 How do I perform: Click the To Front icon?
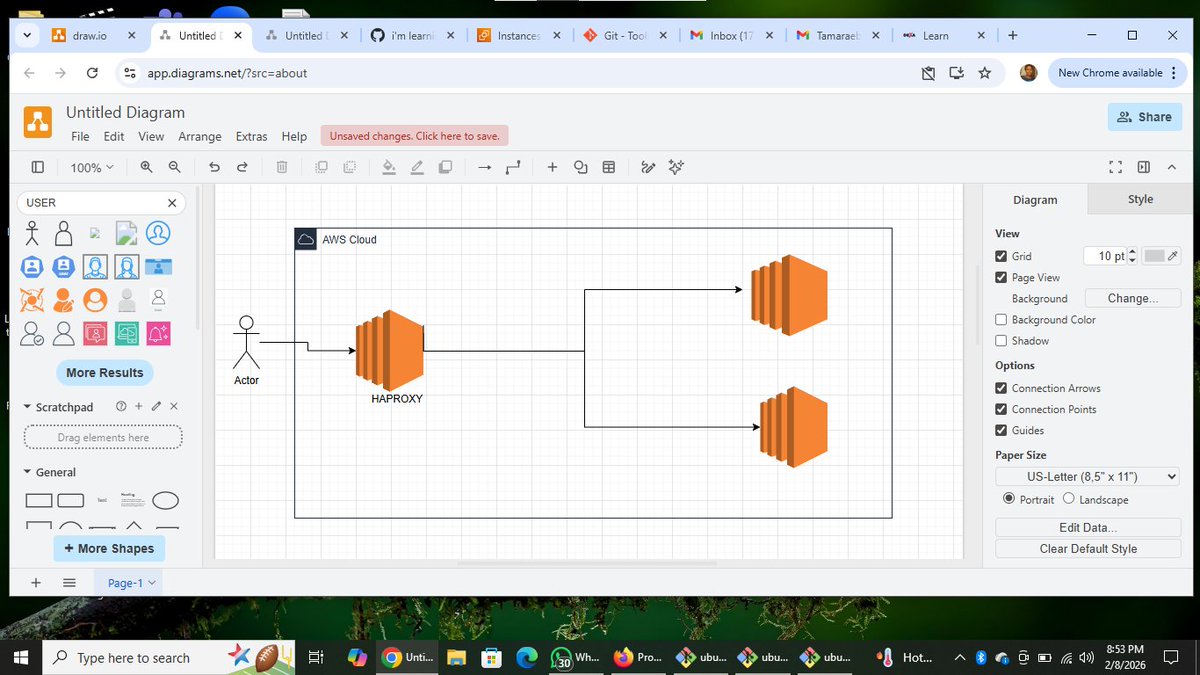coord(321,167)
